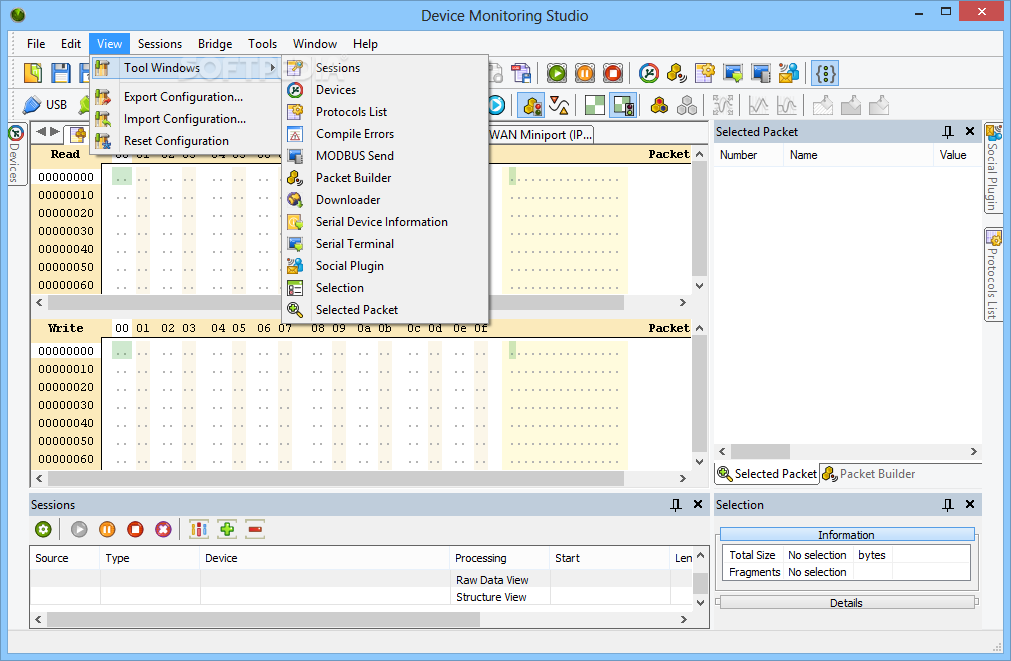
Task: Click the colored honeycomb toolbar icon
Action: [659, 105]
